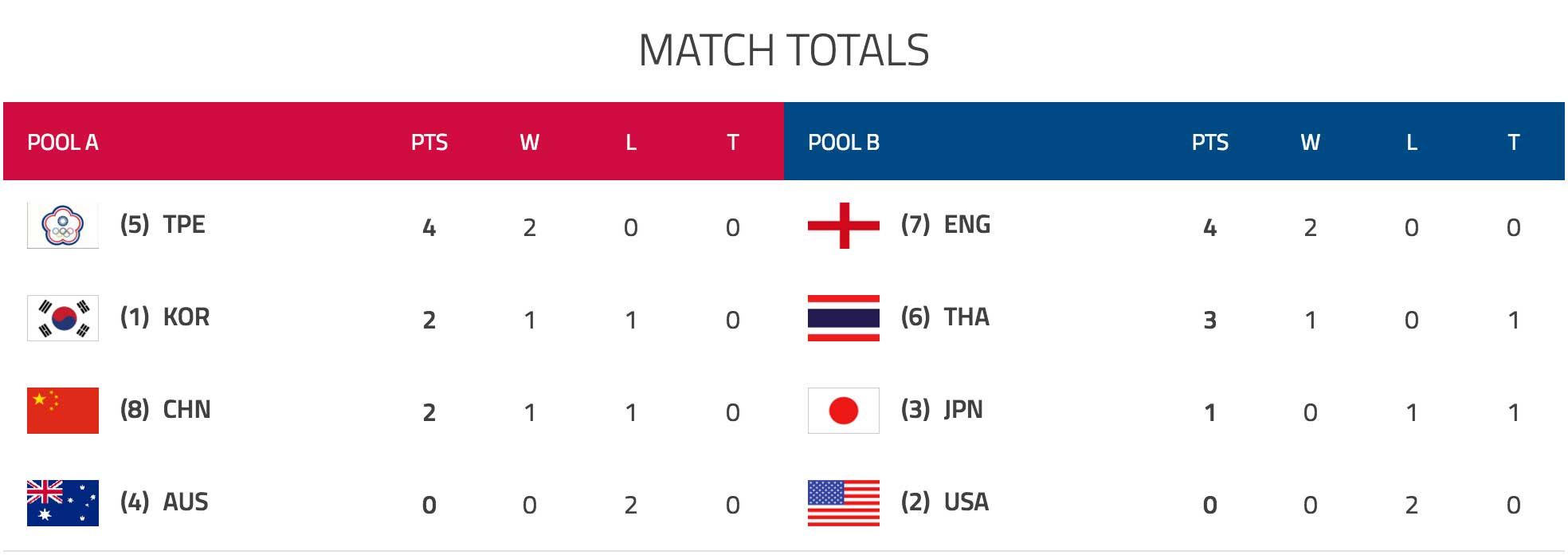Click the L column header in Pool A

(x=631, y=143)
